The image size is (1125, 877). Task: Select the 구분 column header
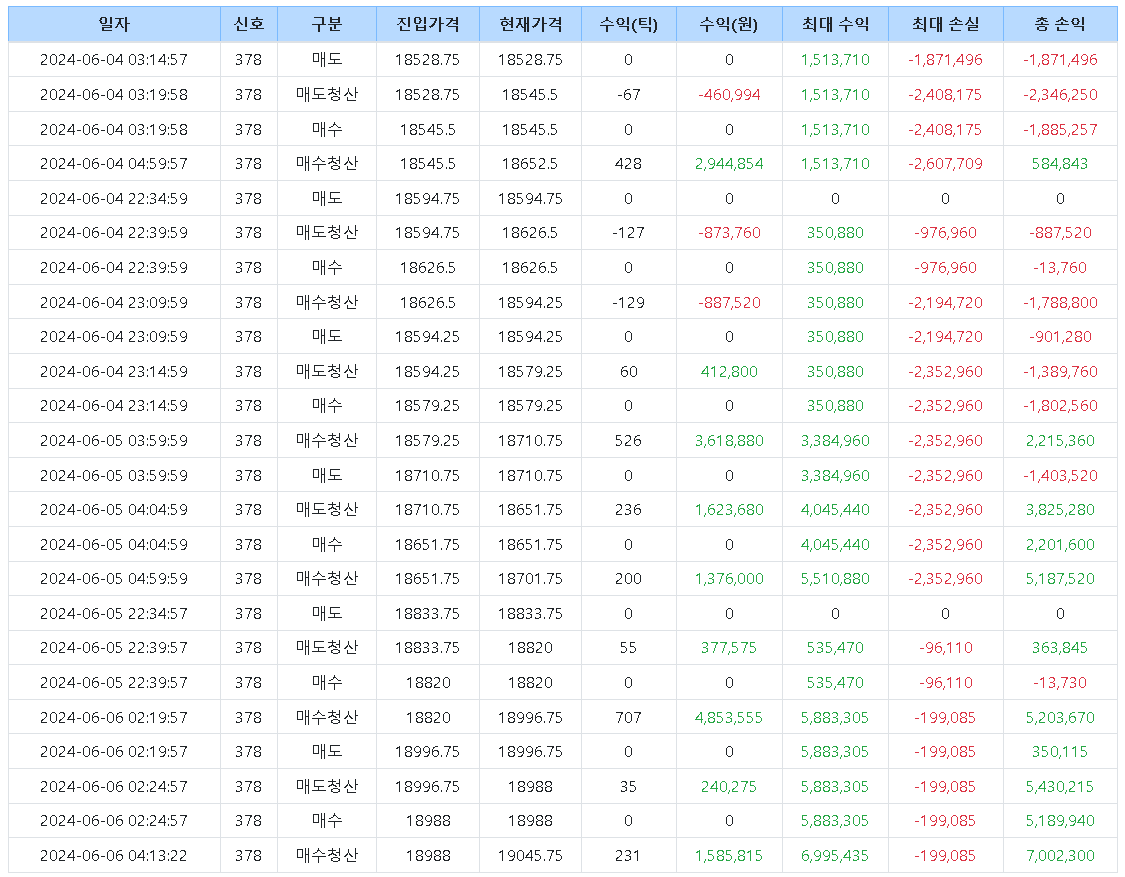click(327, 24)
